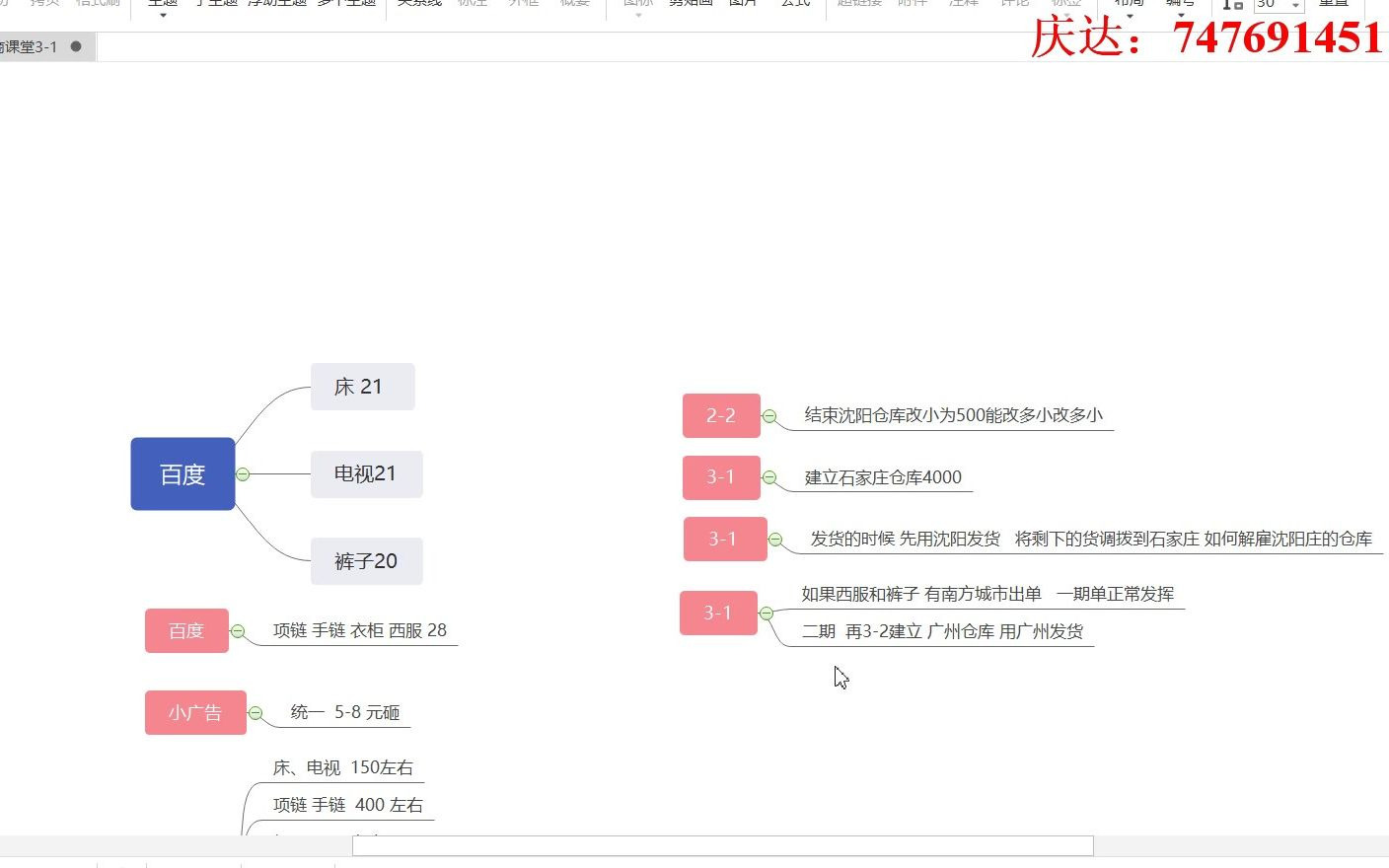Screen dimensions: 1389x868
Task: Add a 标注 callout
Action: 472,3
